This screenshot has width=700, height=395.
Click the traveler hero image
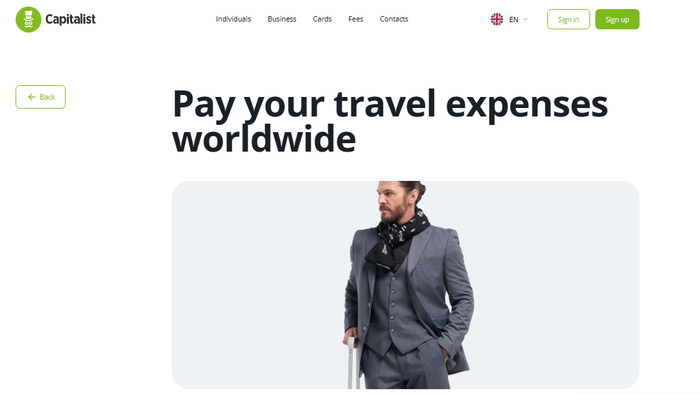click(405, 285)
